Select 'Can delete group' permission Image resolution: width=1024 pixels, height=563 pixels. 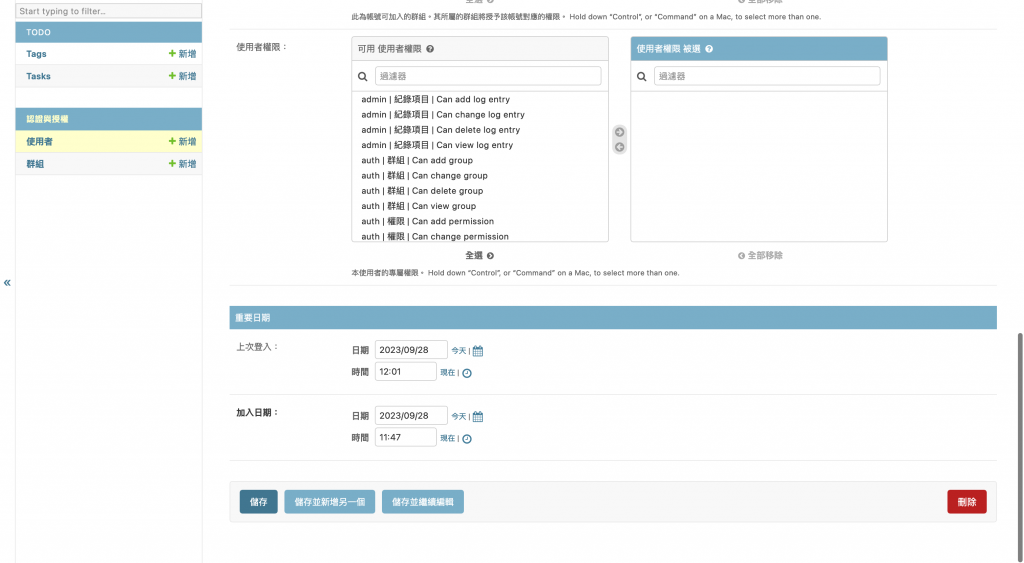point(480,191)
